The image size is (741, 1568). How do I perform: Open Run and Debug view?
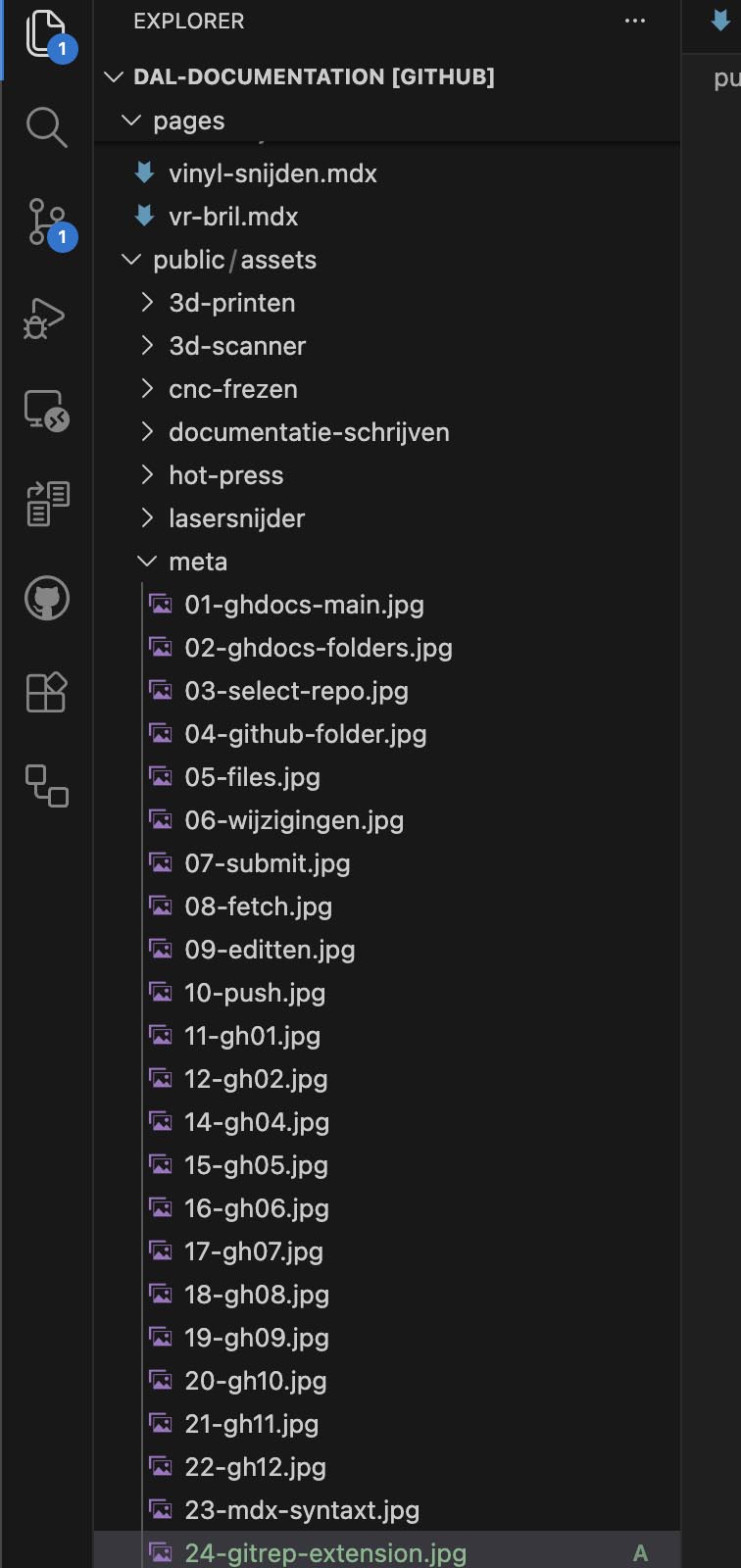point(46,317)
